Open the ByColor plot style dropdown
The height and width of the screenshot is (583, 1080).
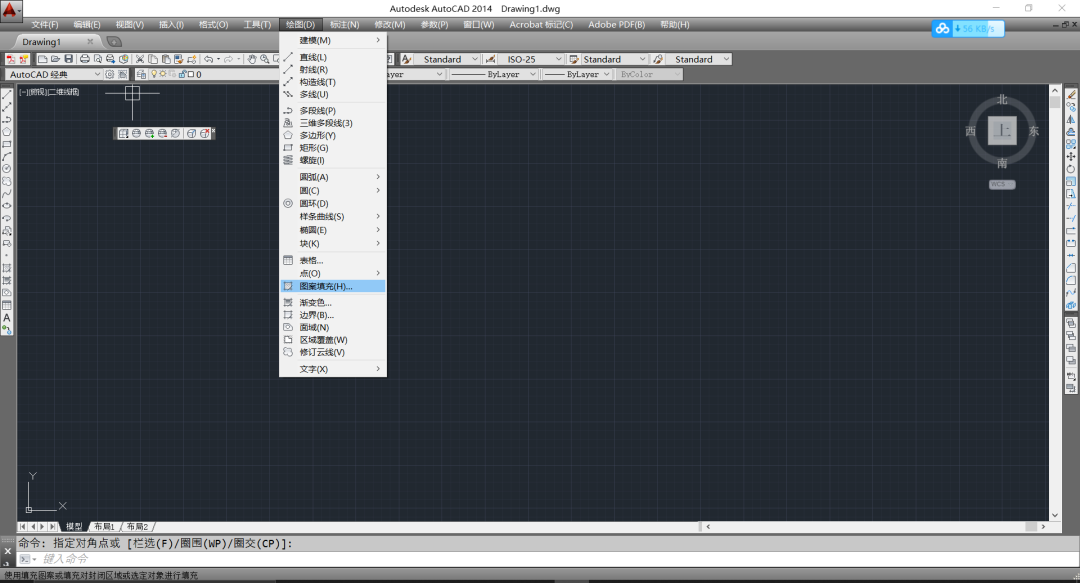pos(649,74)
